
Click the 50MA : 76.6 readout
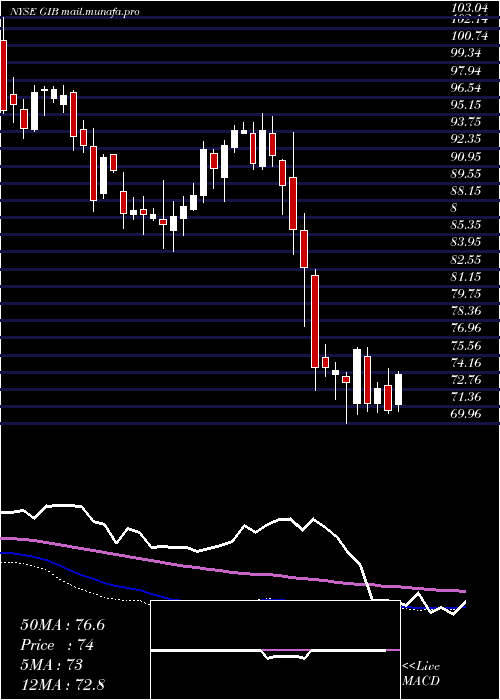point(62,625)
